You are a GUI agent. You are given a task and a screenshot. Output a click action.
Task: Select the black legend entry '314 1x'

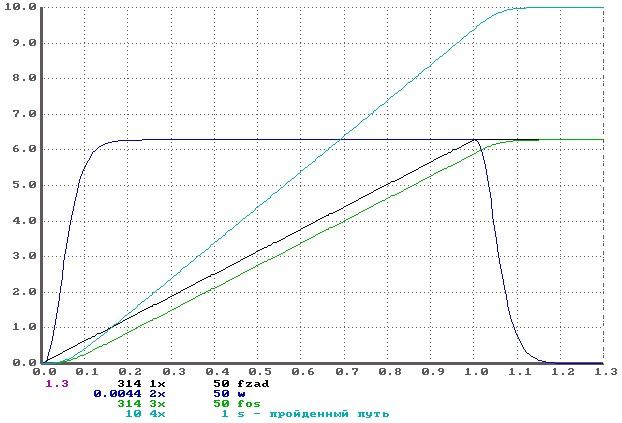point(141,384)
